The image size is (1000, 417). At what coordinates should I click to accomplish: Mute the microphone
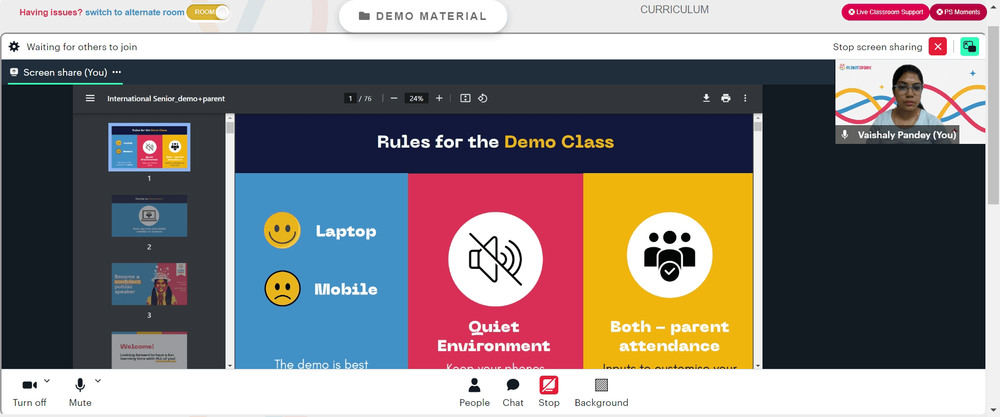(x=80, y=392)
